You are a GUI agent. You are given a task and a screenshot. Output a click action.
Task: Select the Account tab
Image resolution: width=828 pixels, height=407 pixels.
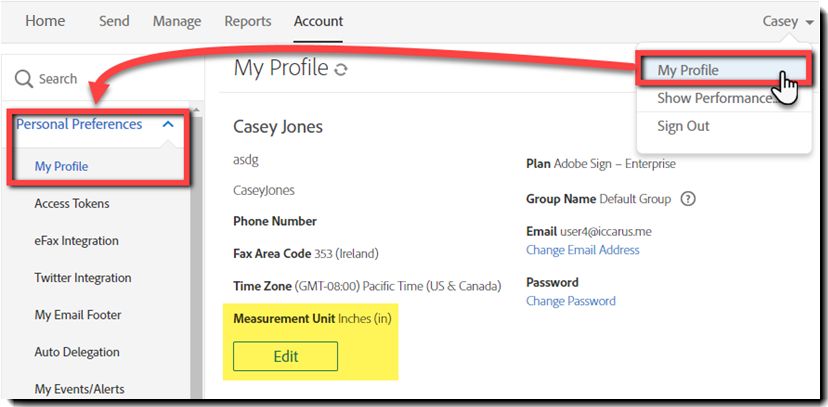point(318,21)
